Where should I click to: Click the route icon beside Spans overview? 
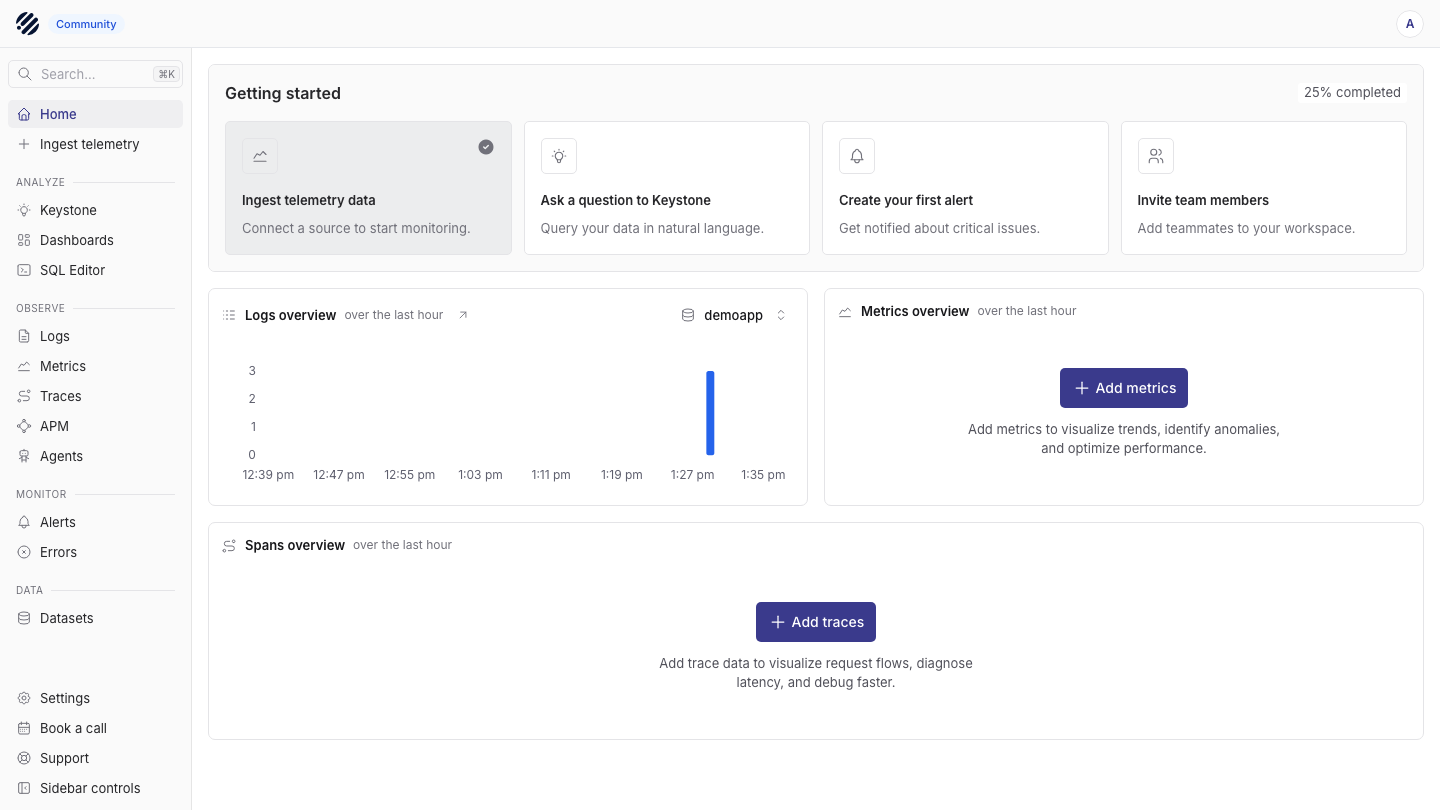coord(229,545)
